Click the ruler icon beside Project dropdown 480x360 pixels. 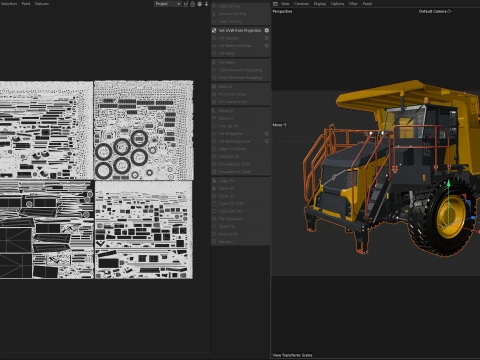(186, 4)
